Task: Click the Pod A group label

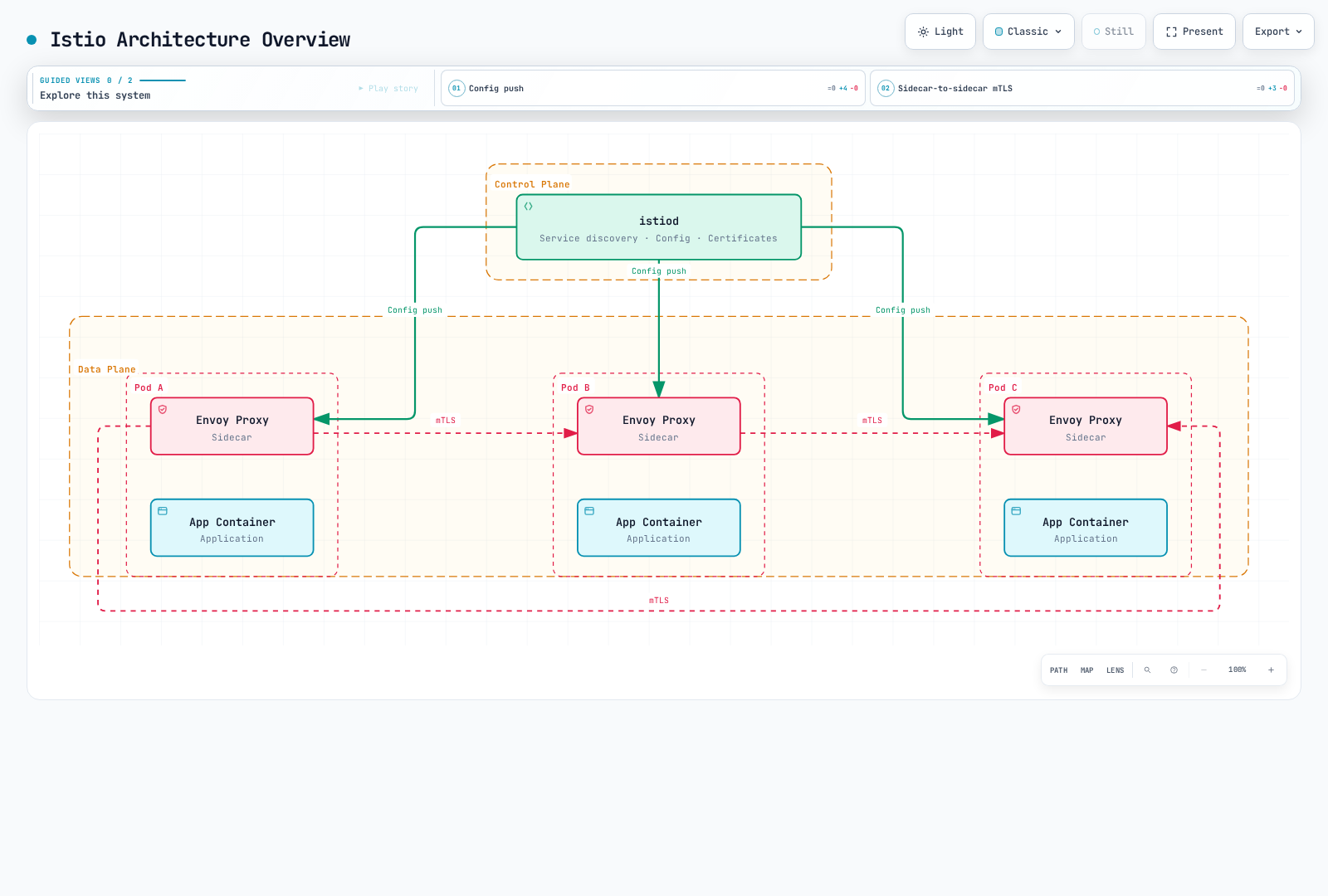Action: tap(149, 387)
